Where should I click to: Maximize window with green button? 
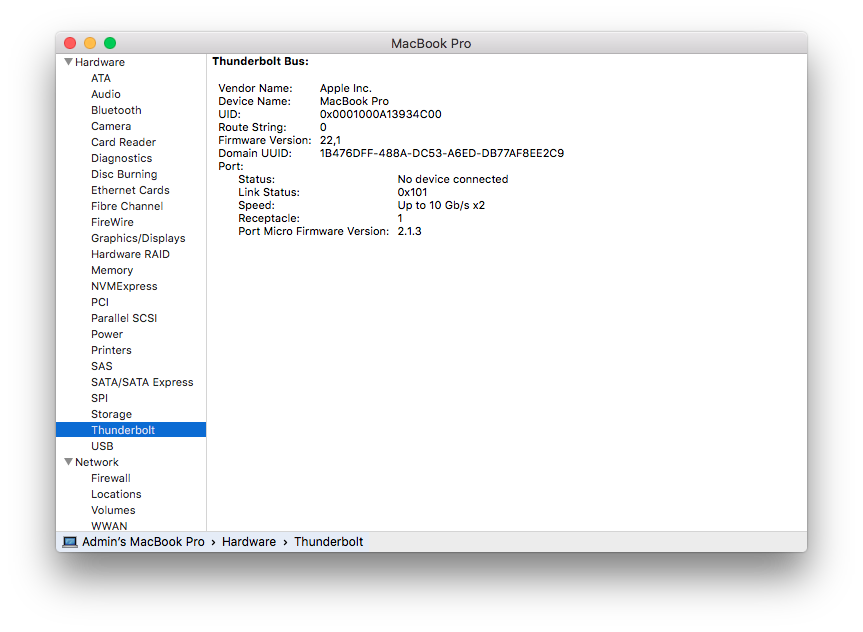point(110,43)
